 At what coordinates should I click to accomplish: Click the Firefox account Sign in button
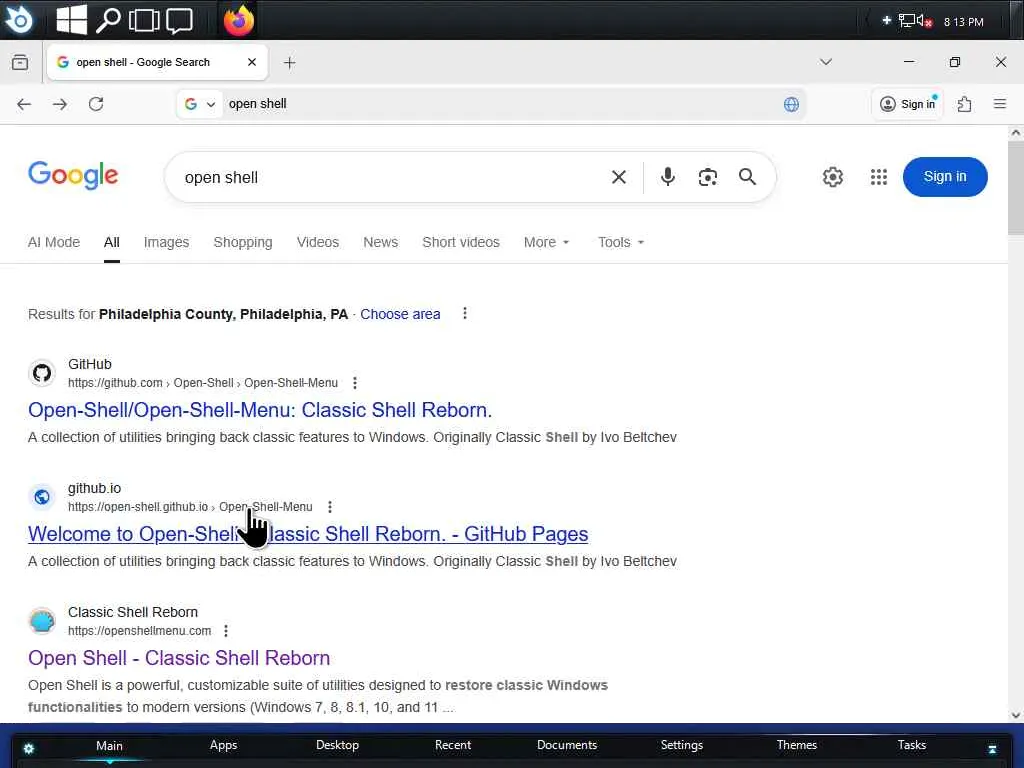pos(908,104)
